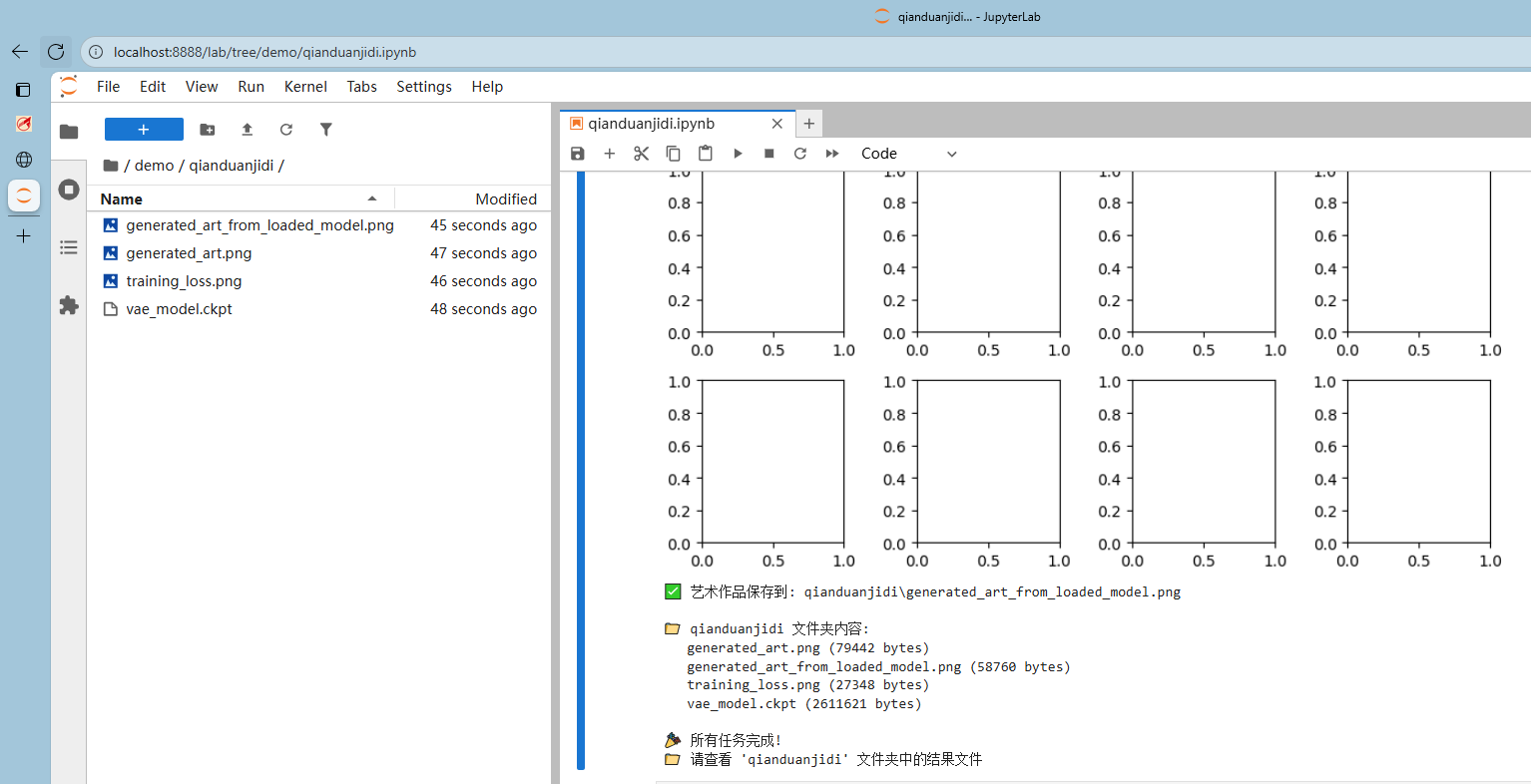Interrupt the kernel with stop icon
1531x784 pixels.
click(768, 154)
